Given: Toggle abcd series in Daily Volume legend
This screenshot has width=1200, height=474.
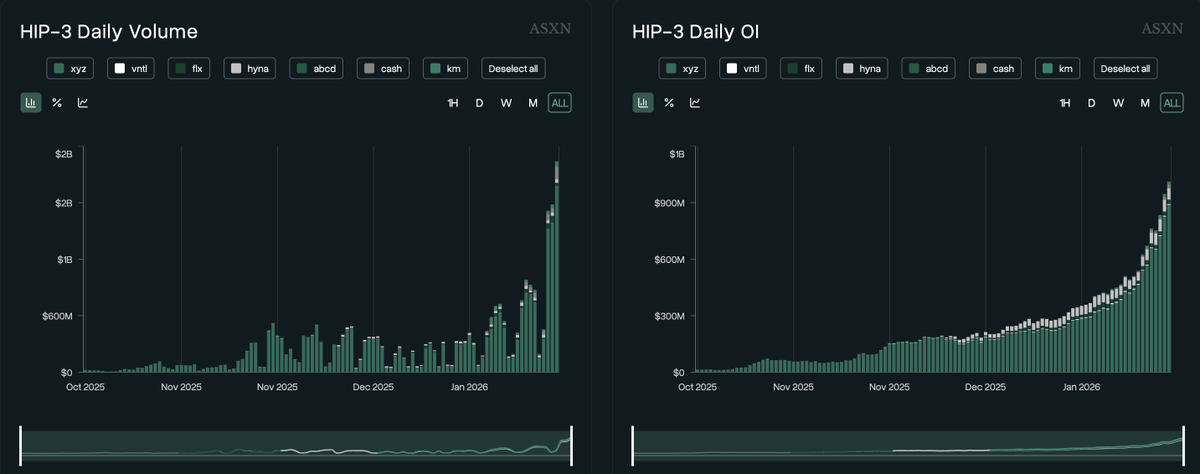Looking at the screenshot, I should (x=316, y=69).
